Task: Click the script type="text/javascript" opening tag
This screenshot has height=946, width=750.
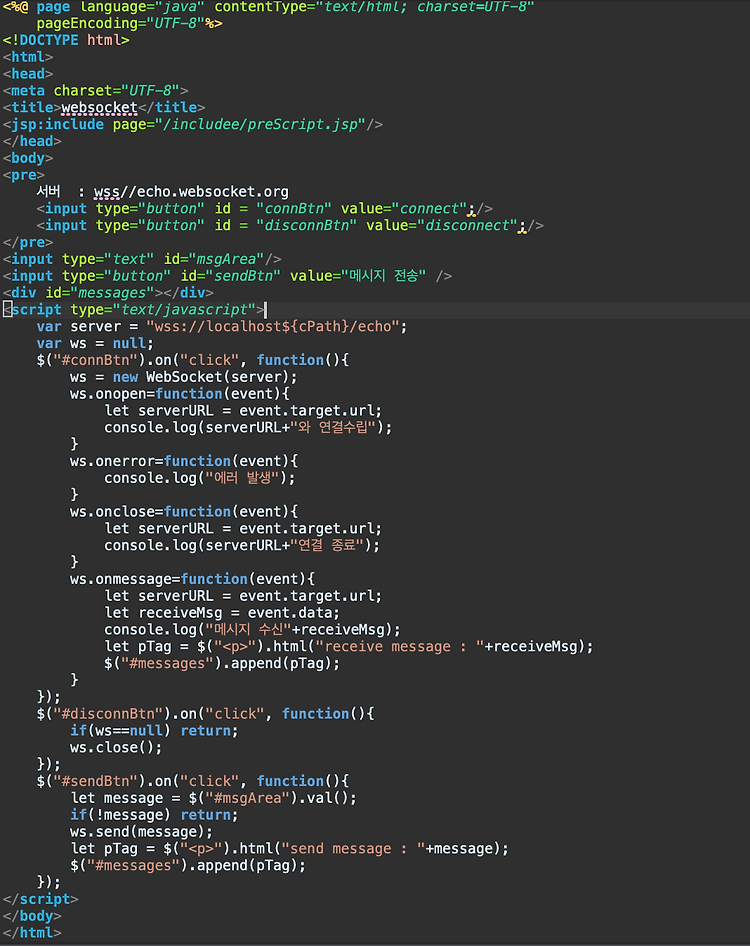Action: click(133, 310)
